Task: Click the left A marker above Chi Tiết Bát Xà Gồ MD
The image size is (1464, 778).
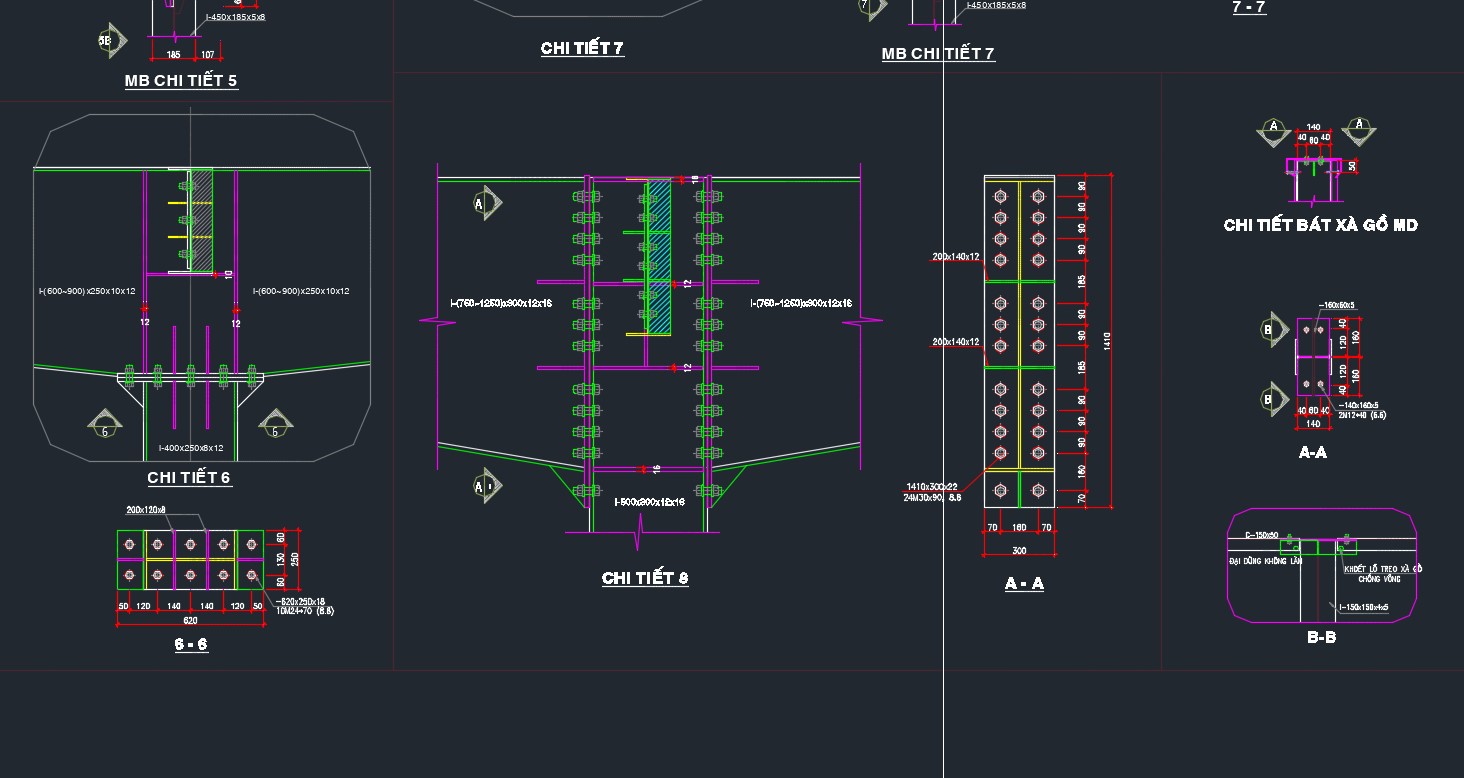Action: (1273, 129)
